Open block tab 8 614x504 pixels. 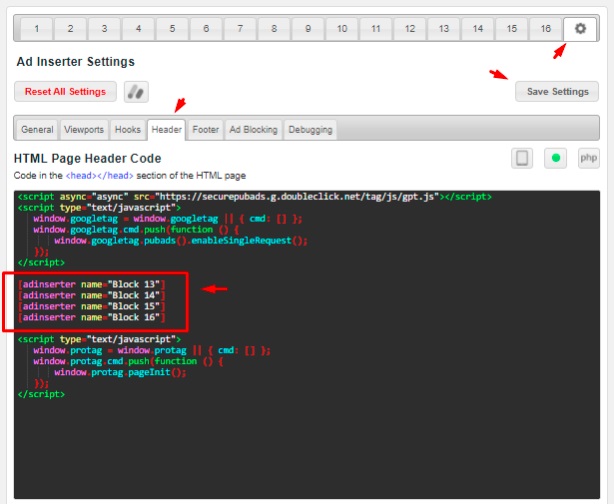tap(274, 29)
